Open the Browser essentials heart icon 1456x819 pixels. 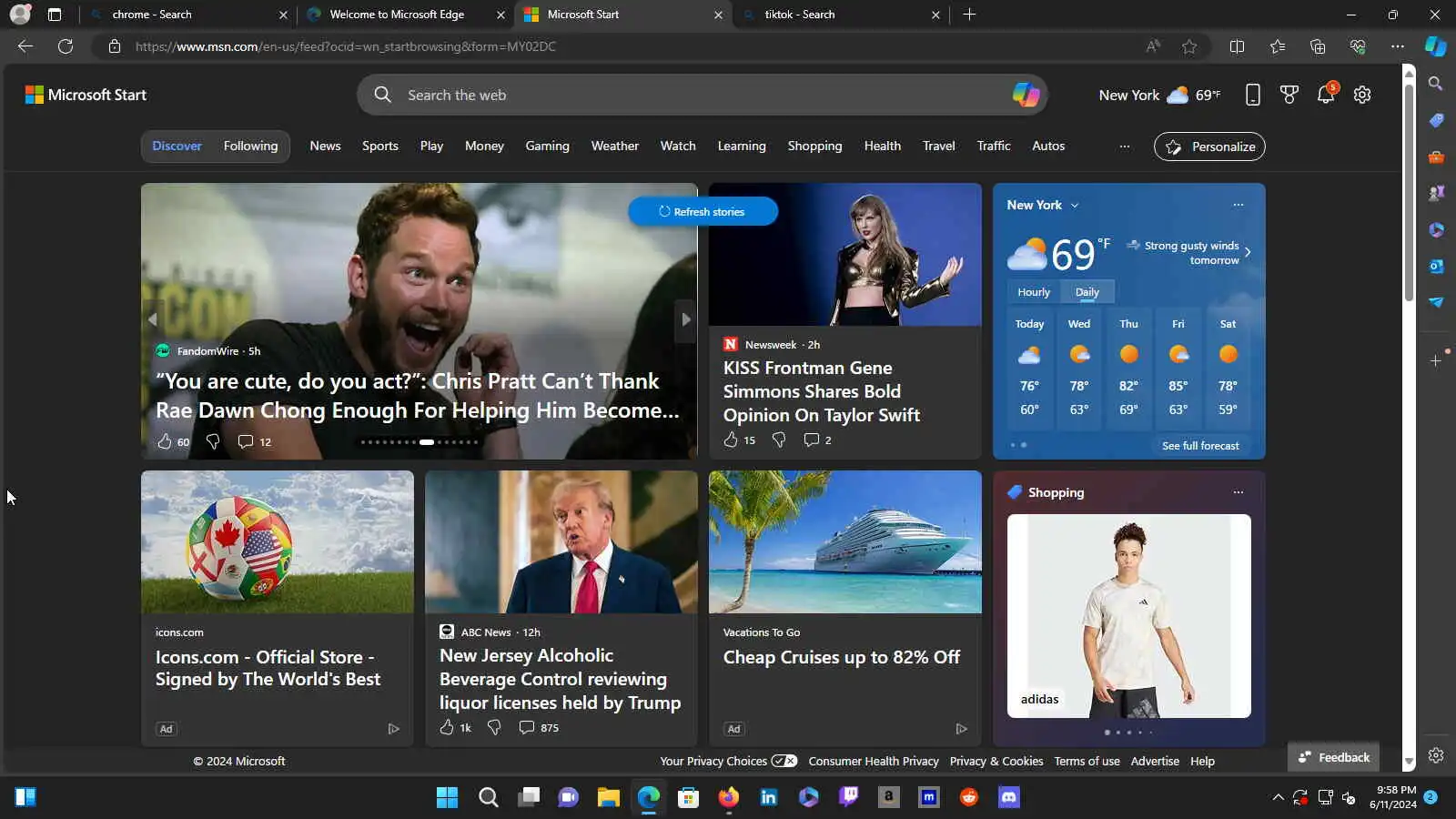point(1358,46)
